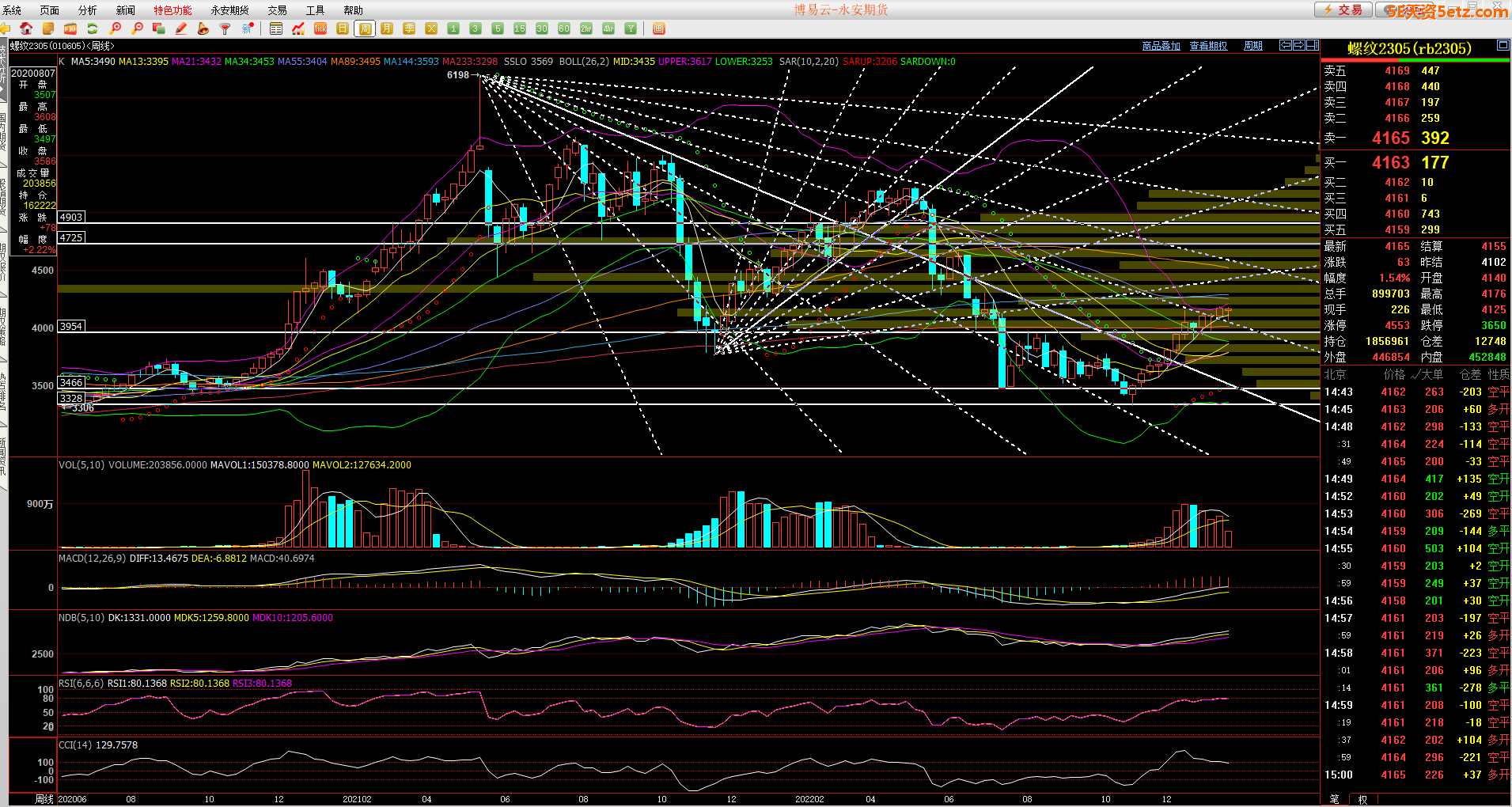This screenshot has width=1512, height=807.
Task: Click the quote list table icon
Action: click(276, 28)
